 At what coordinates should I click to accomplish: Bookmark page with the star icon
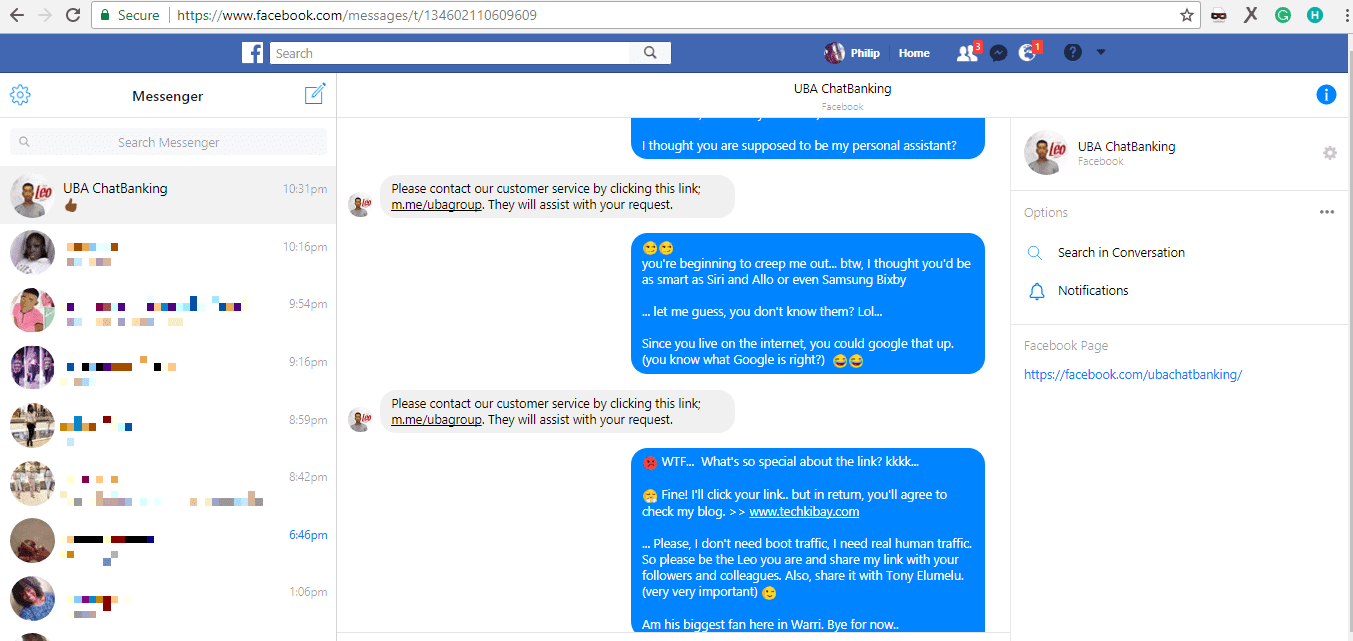tap(1187, 15)
